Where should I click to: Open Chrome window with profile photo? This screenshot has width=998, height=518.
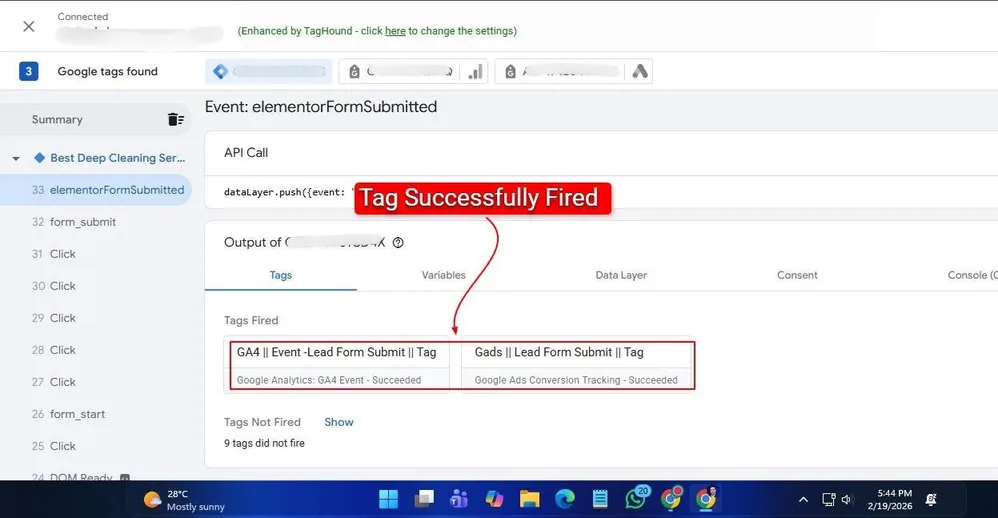pyautogui.click(x=706, y=498)
